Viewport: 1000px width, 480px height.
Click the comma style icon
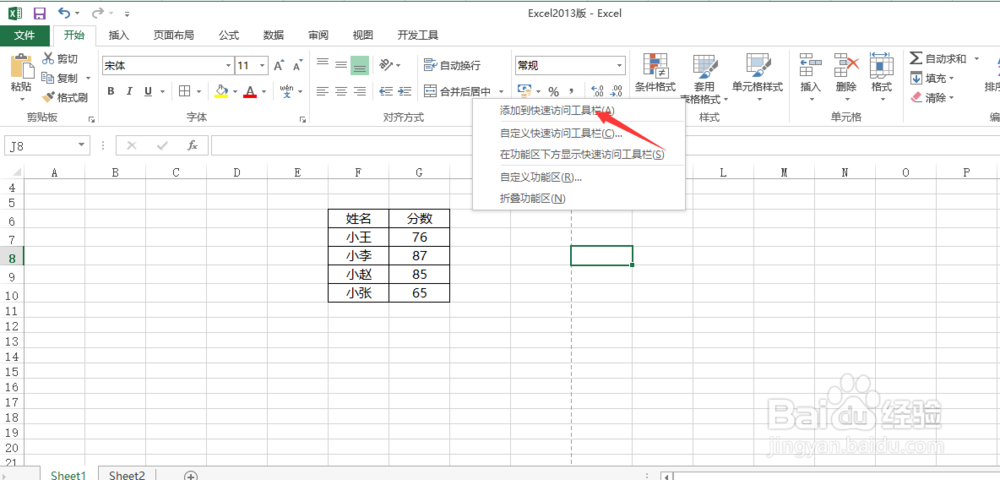coord(571,91)
